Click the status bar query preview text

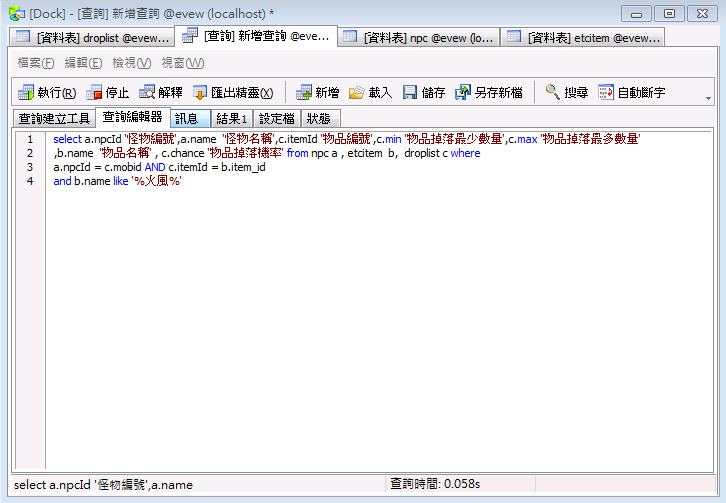coord(103,485)
